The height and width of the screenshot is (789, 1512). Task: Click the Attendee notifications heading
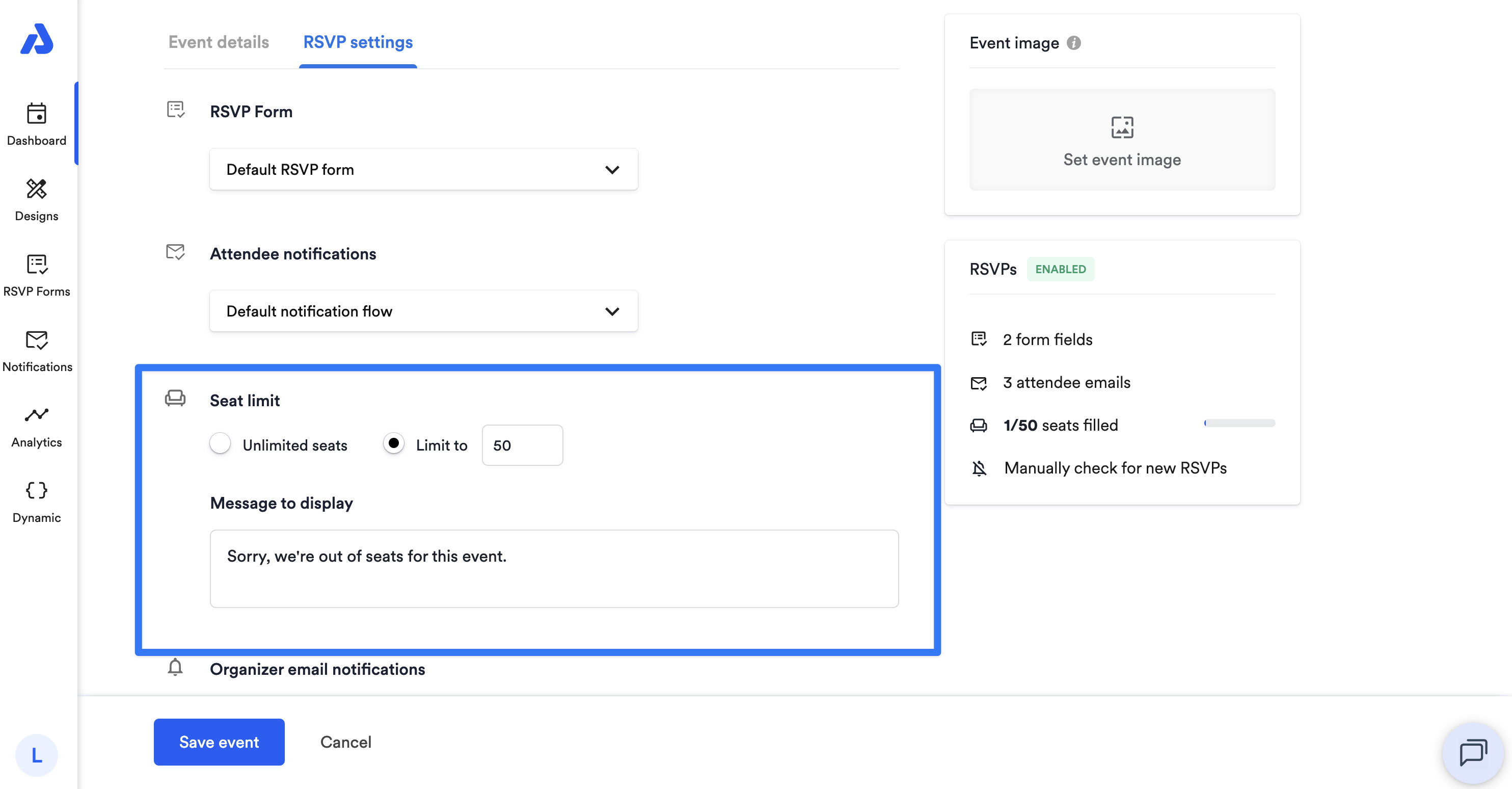pos(293,254)
